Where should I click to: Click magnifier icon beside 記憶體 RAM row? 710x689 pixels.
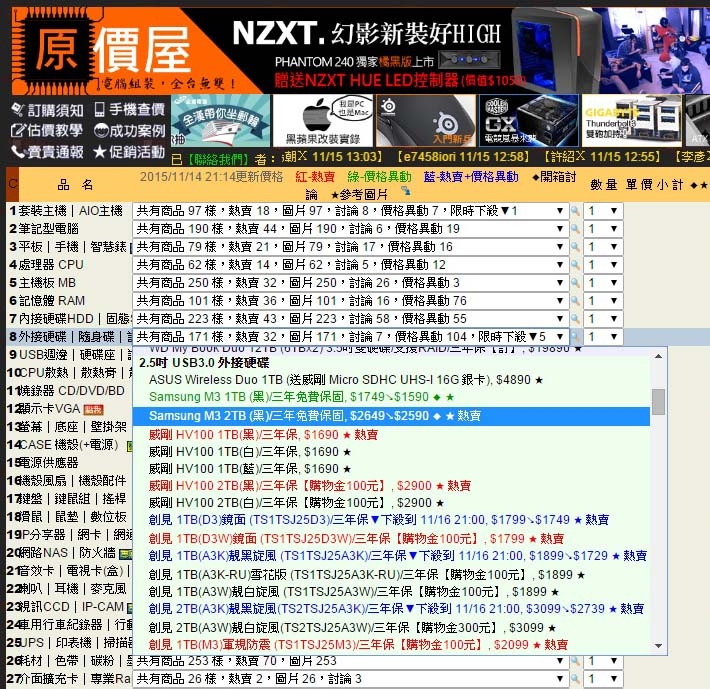click(x=575, y=301)
